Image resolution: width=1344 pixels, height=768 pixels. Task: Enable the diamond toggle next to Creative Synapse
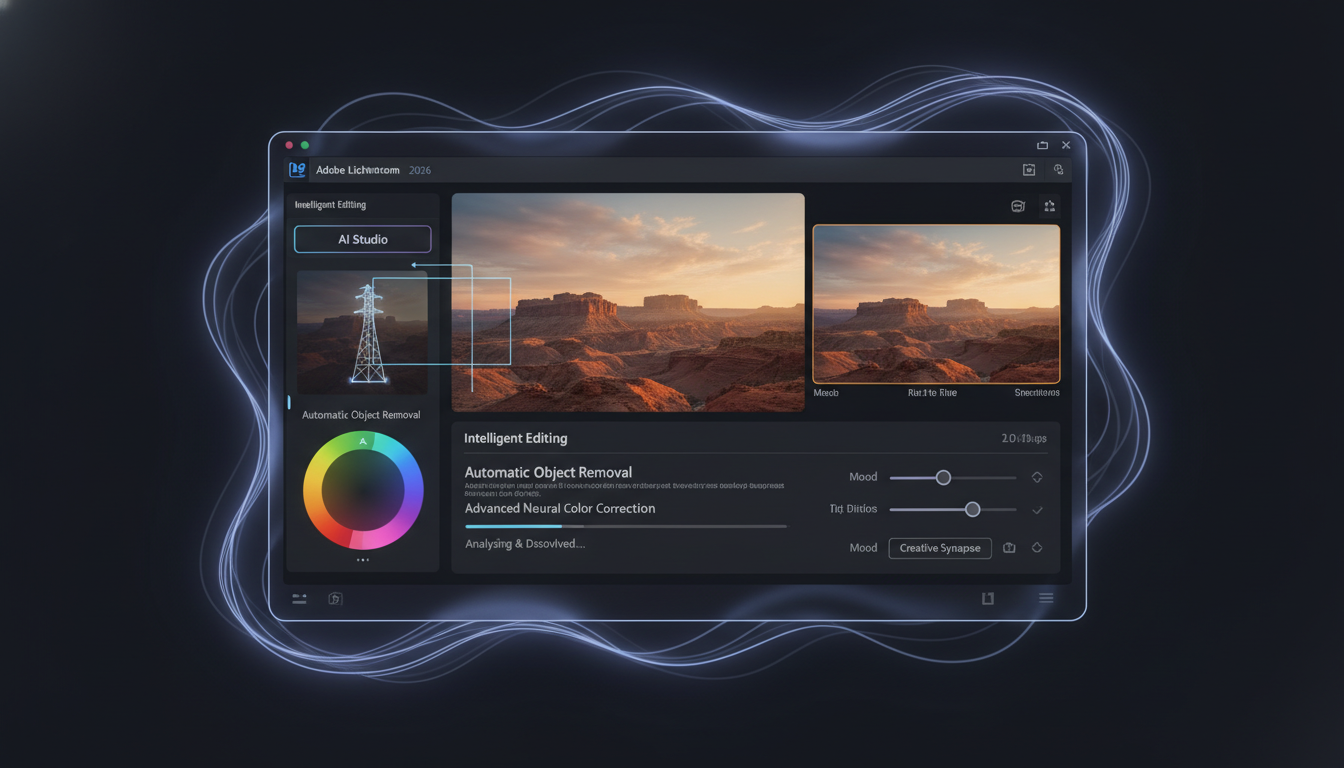coord(1037,548)
